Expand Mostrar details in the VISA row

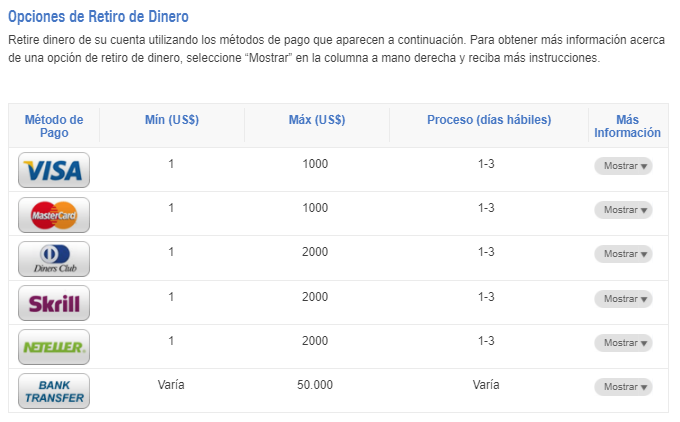623,166
